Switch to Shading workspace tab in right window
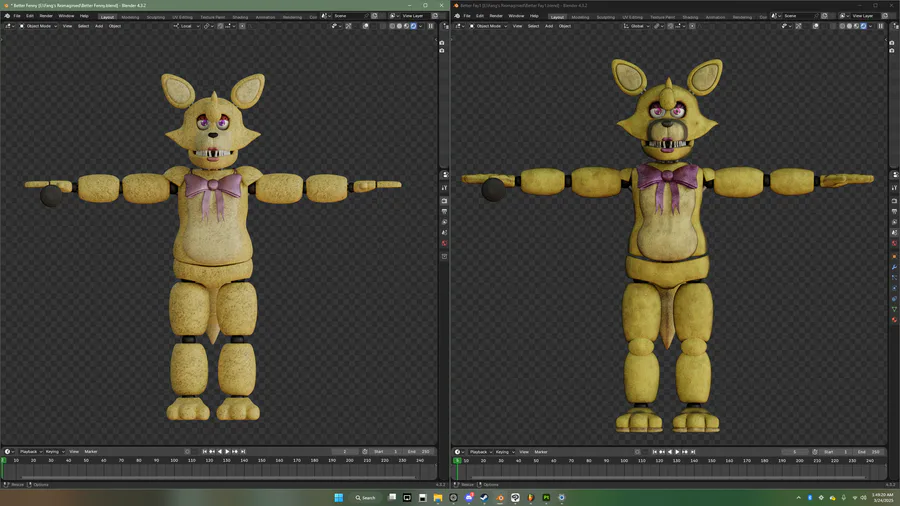This screenshot has height=506, width=900. 690,17
